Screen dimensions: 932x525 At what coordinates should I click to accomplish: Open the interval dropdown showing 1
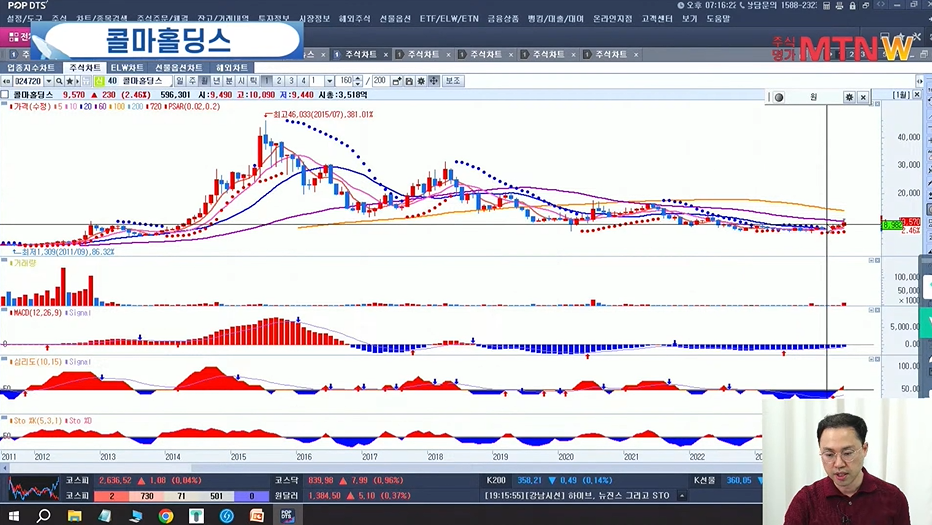pyautogui.click(x=329, y=81)
